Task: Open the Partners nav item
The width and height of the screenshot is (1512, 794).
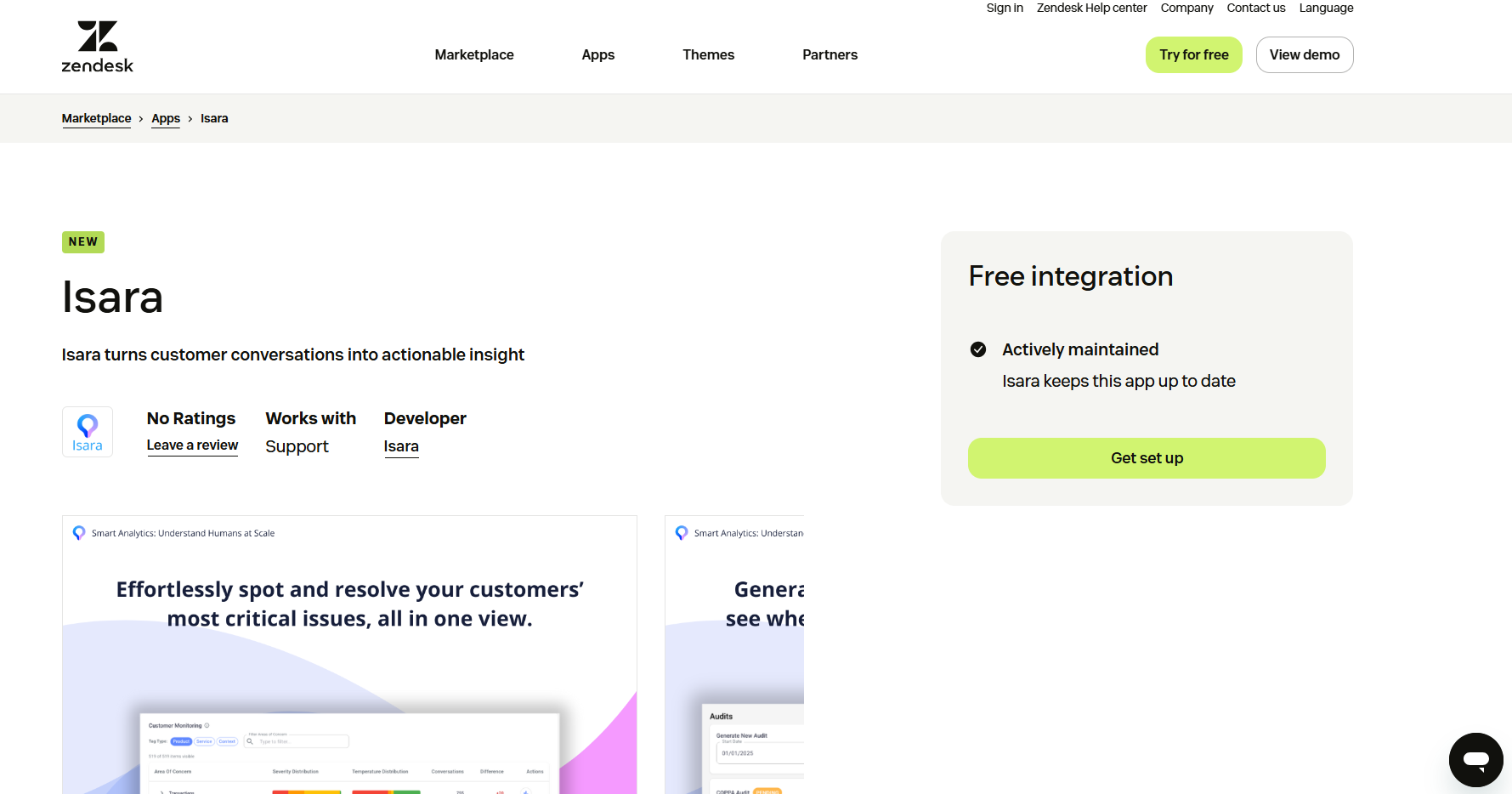Action: [x=830, y=54]
